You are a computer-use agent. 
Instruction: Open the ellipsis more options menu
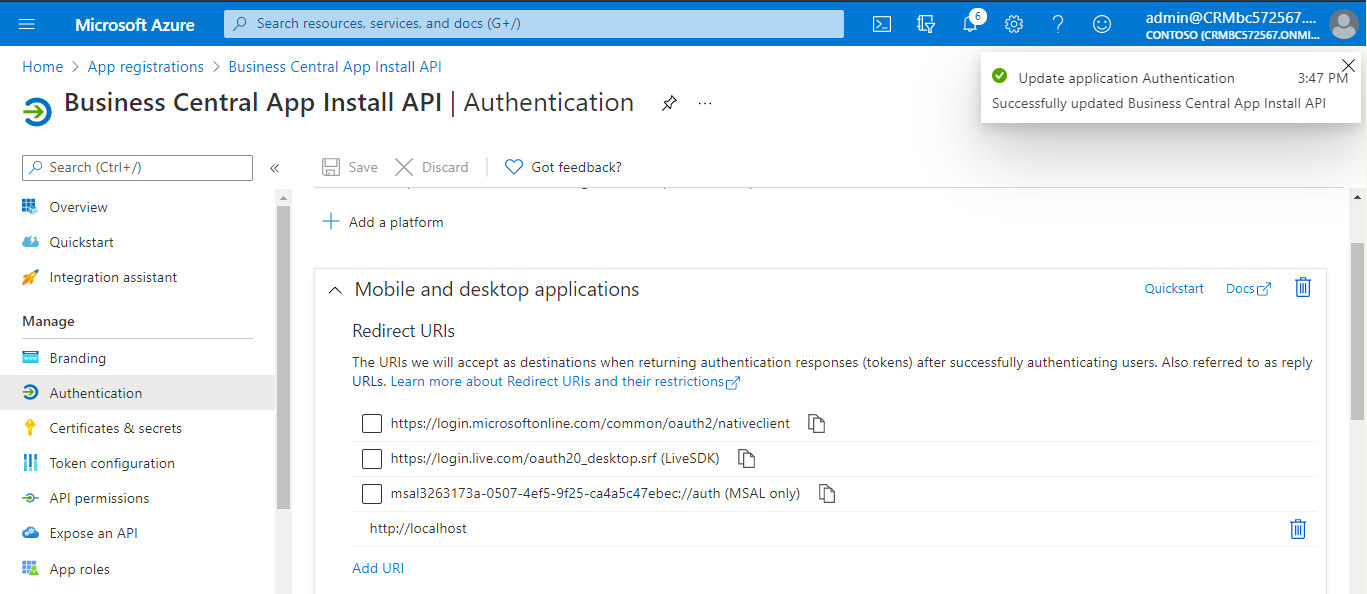tap(704, 103)
